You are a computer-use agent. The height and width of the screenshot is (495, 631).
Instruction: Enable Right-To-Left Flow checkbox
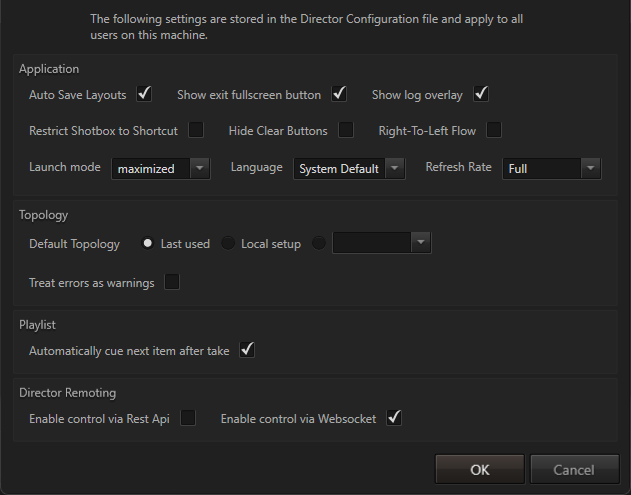[x=493, y=130]
